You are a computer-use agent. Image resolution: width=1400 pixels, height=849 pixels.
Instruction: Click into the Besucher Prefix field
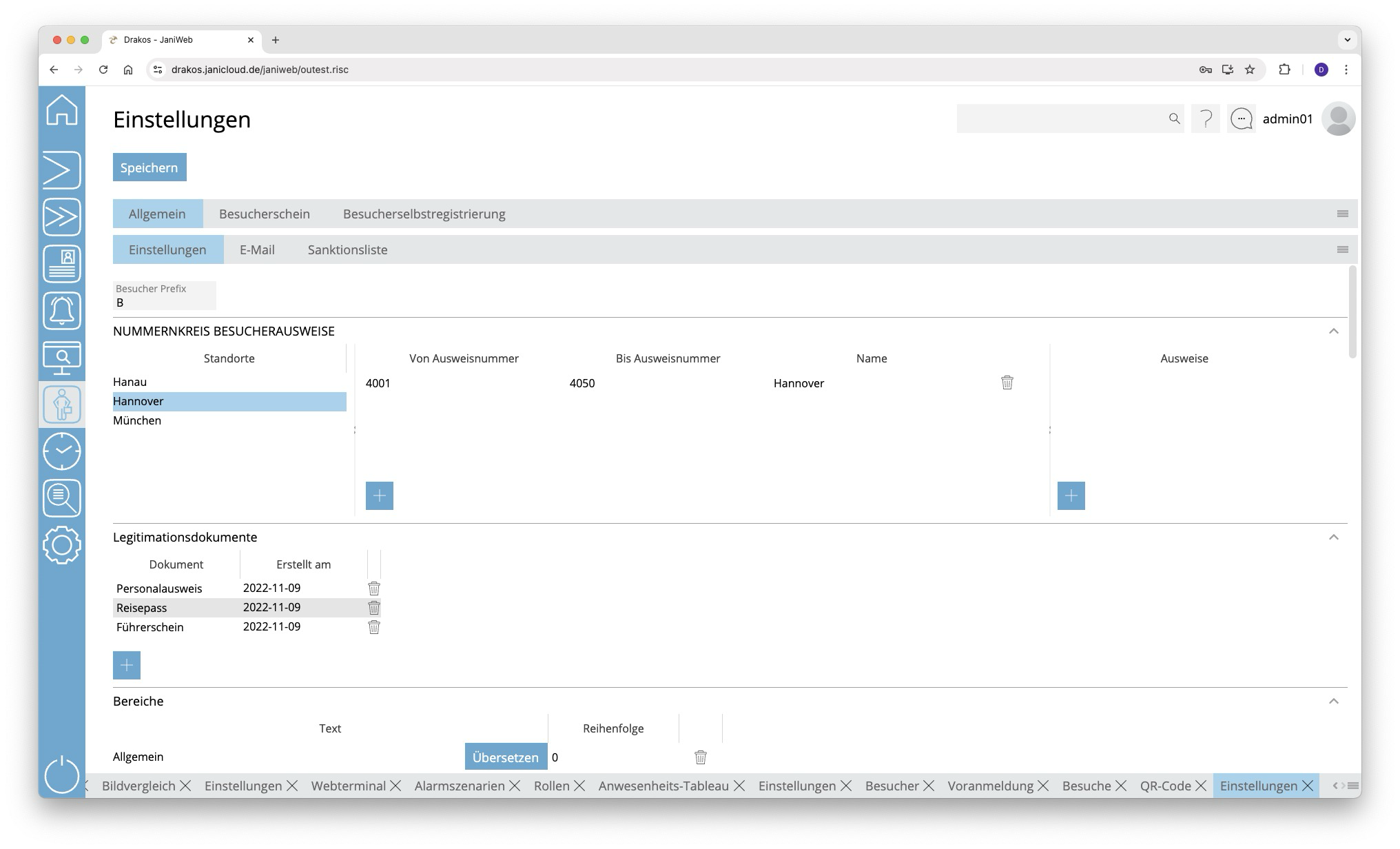[164, 302]
